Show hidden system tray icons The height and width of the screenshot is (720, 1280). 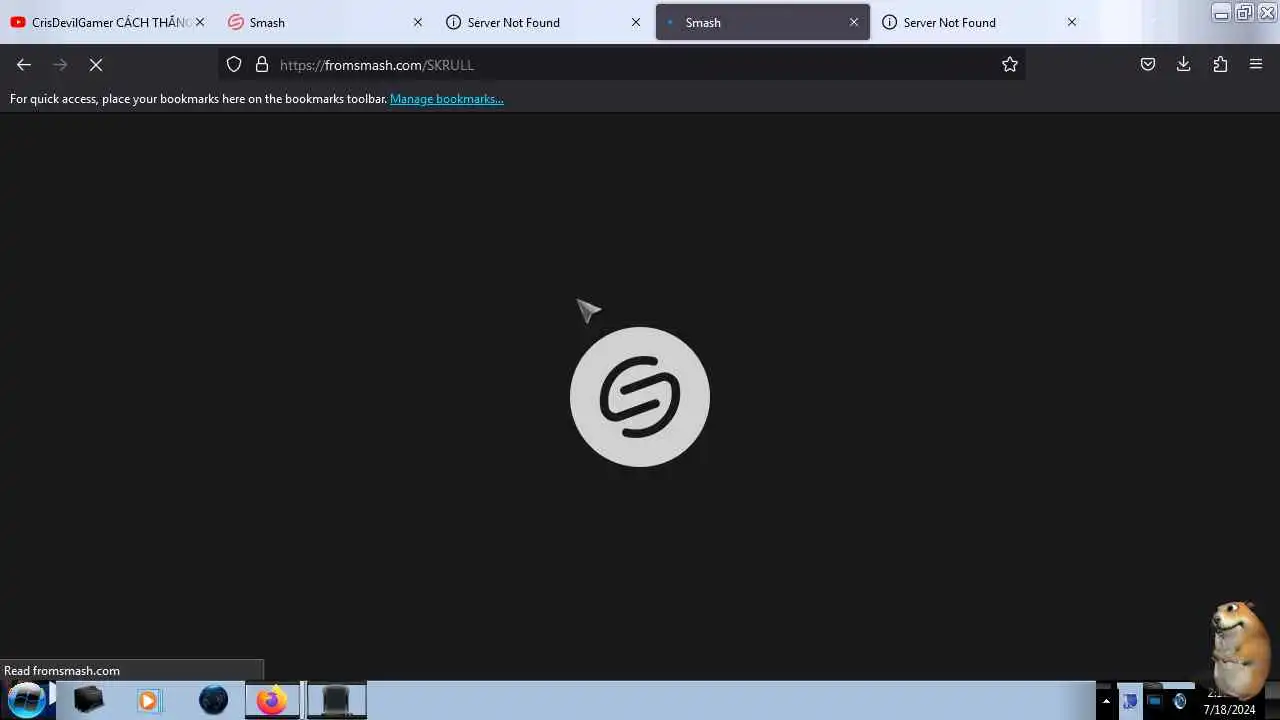coord(1106,701)
